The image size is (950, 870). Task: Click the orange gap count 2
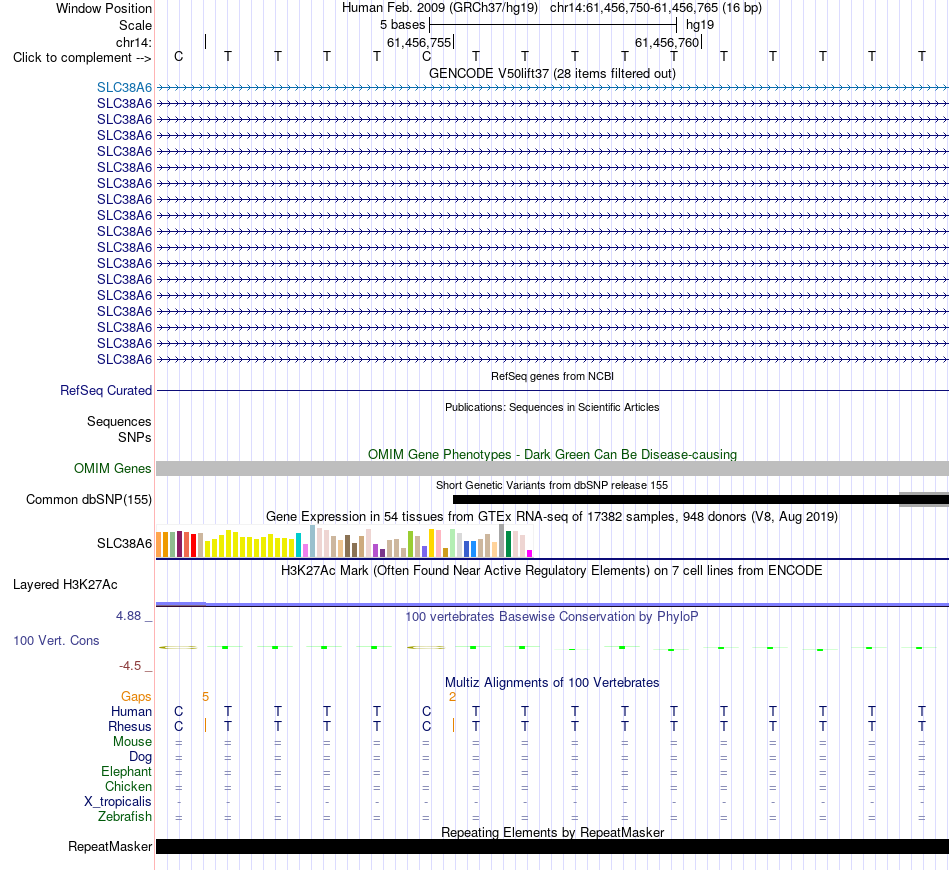452,697
